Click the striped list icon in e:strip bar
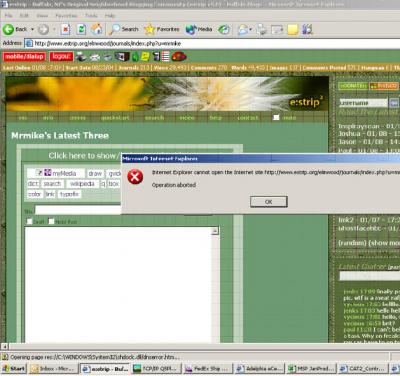400x376 pixels. tap(166, 56)
